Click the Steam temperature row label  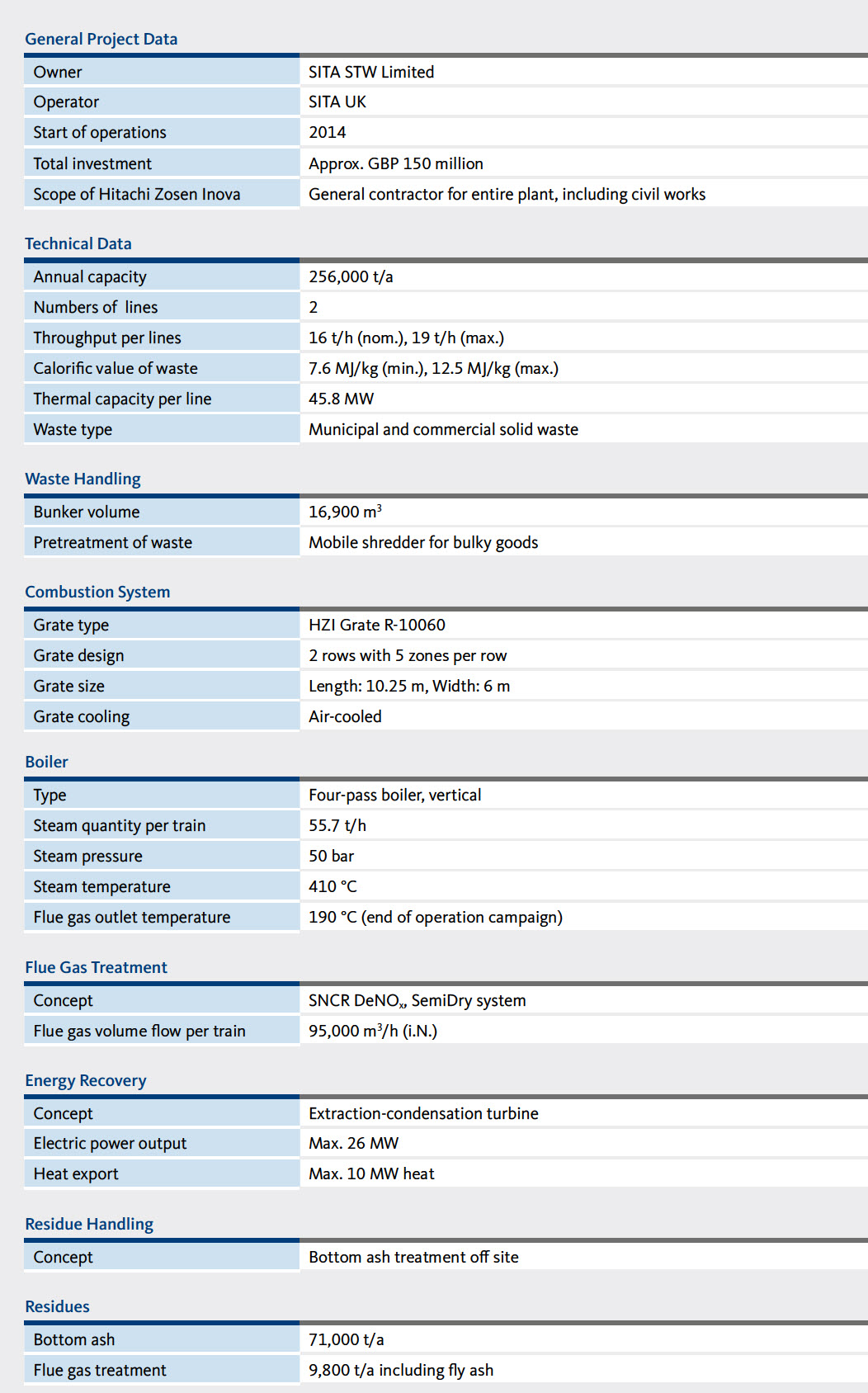[101, 886]
